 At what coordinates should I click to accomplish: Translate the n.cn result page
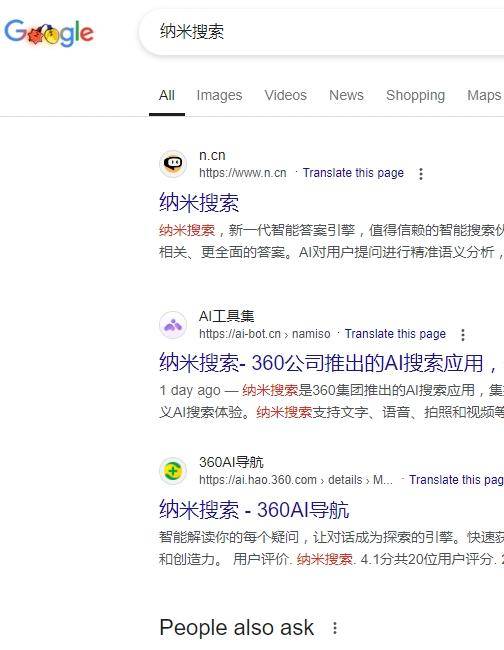pos(353,173)
